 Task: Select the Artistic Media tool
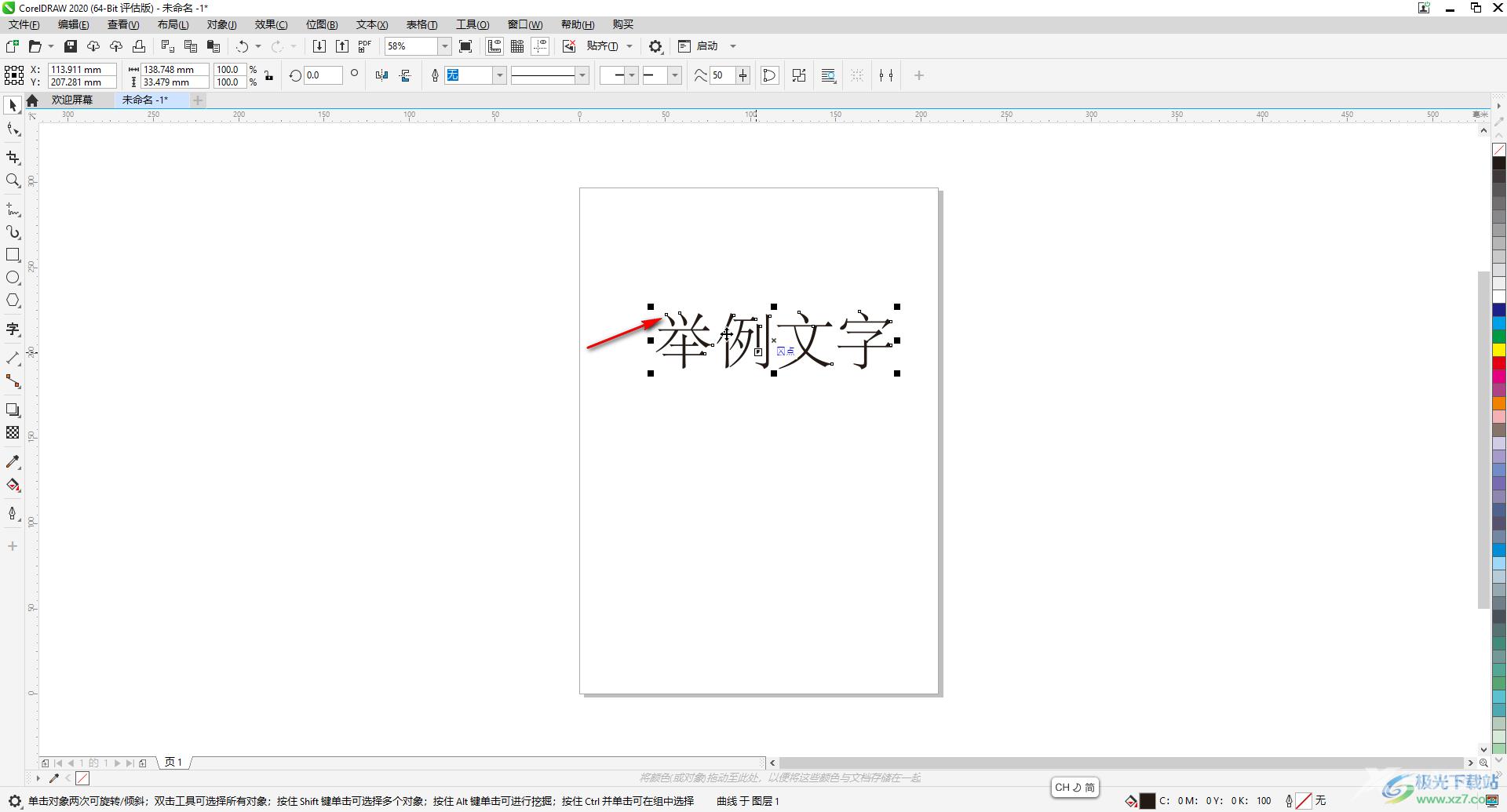[13, 232]
